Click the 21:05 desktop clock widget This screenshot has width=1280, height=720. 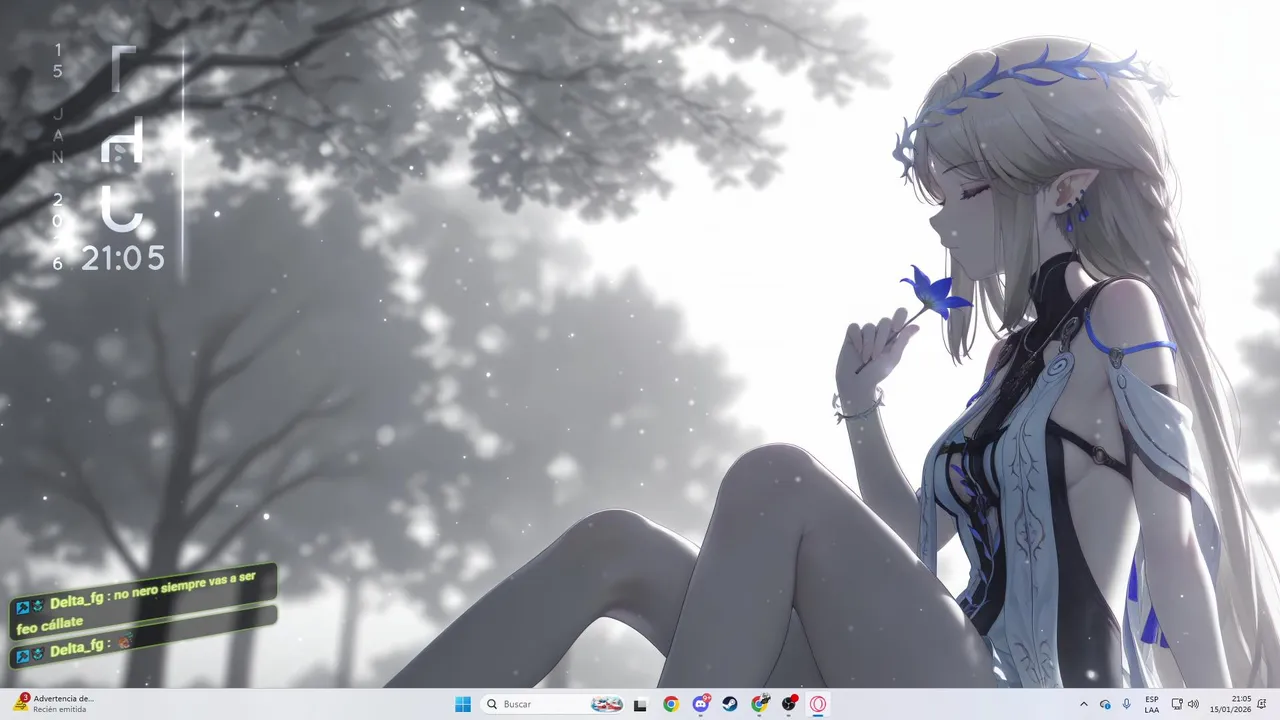(123, 259)
